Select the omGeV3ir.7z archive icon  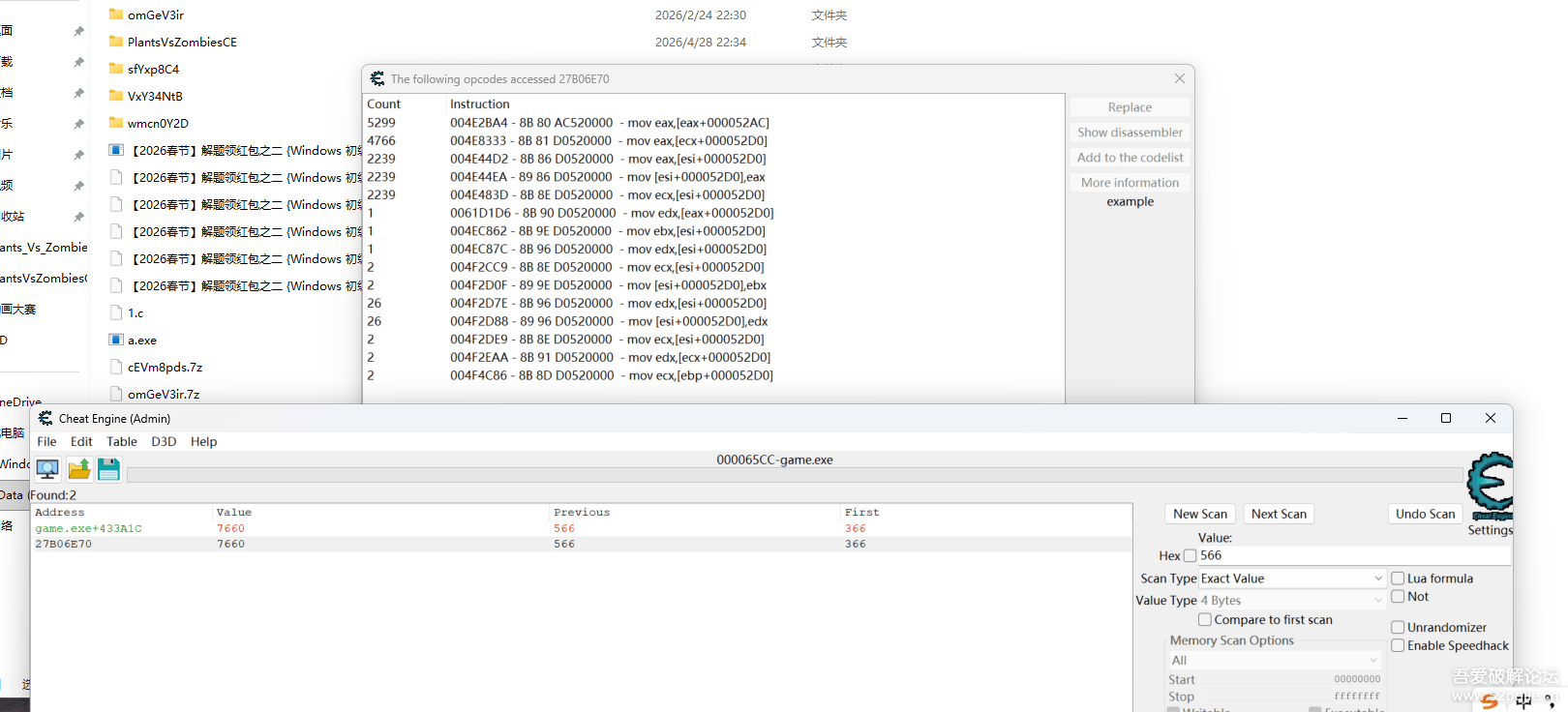(x=116, y=394)
